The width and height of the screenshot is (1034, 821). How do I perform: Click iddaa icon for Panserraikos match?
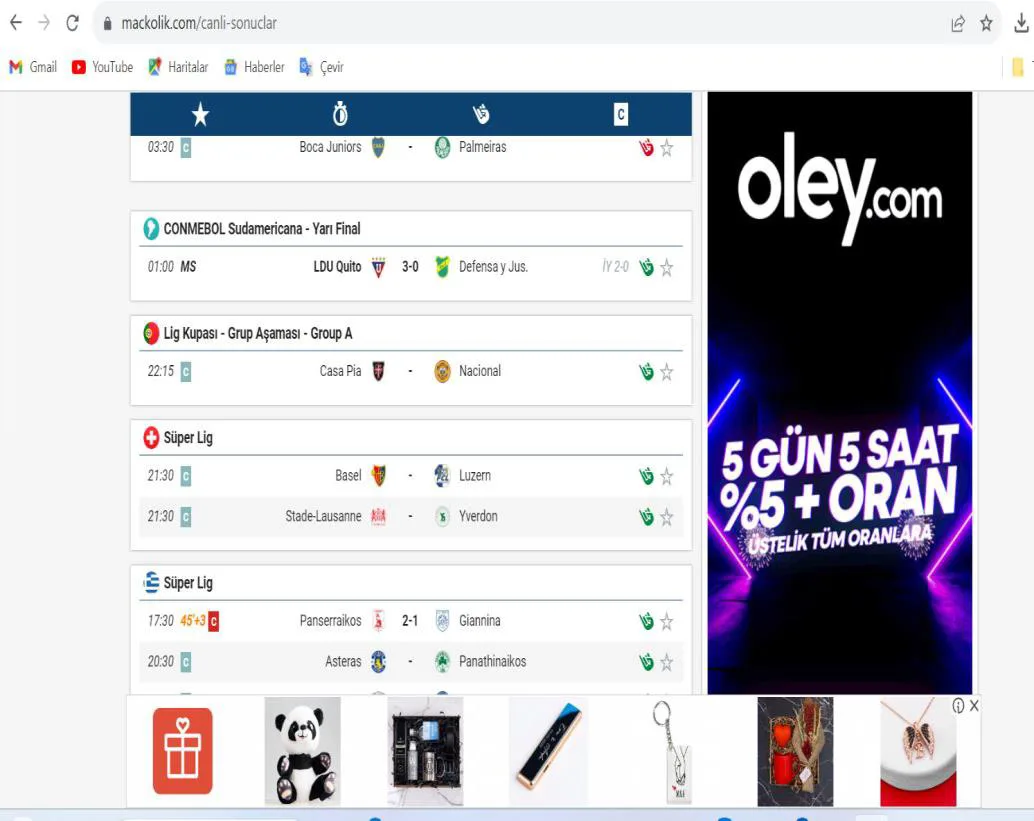[646, 621]
